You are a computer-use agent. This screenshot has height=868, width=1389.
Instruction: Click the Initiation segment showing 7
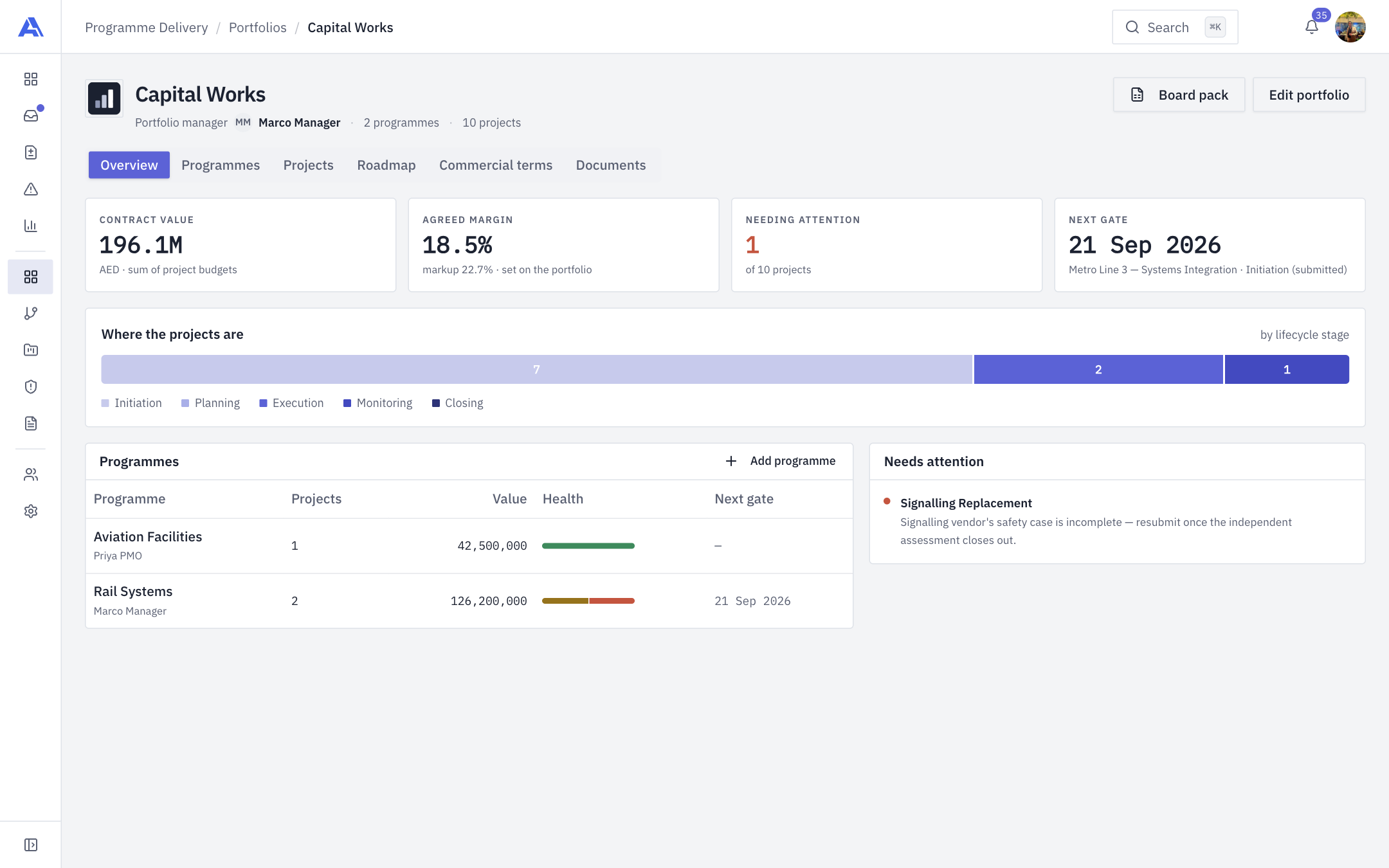536,370
